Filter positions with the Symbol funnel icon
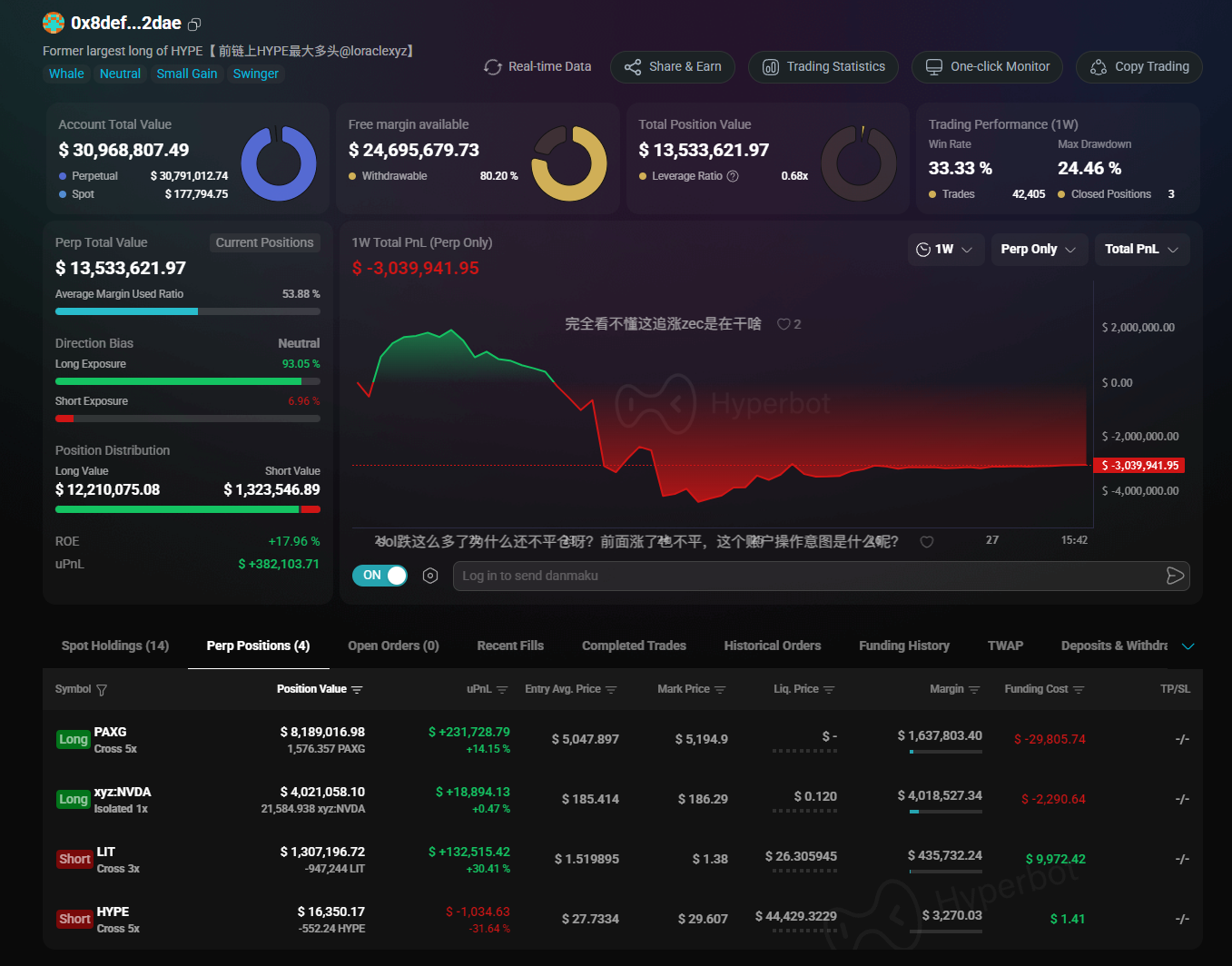 click(x=102, y=690)
